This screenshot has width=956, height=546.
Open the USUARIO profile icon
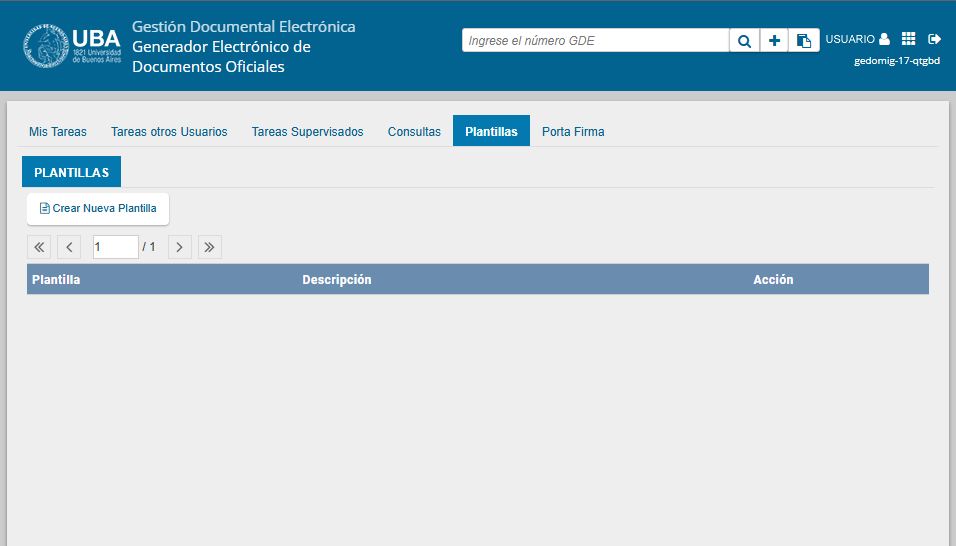(x=884, y=39)
